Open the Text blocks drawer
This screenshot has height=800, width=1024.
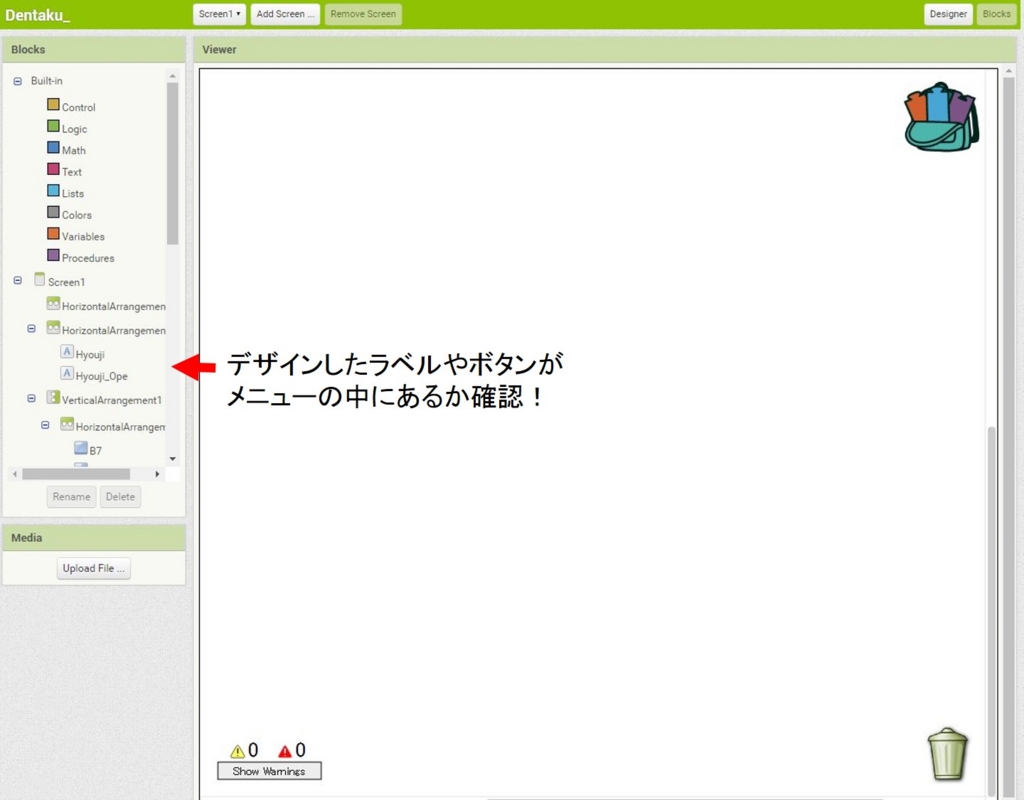pyautogui.click(x=70, y=171)
